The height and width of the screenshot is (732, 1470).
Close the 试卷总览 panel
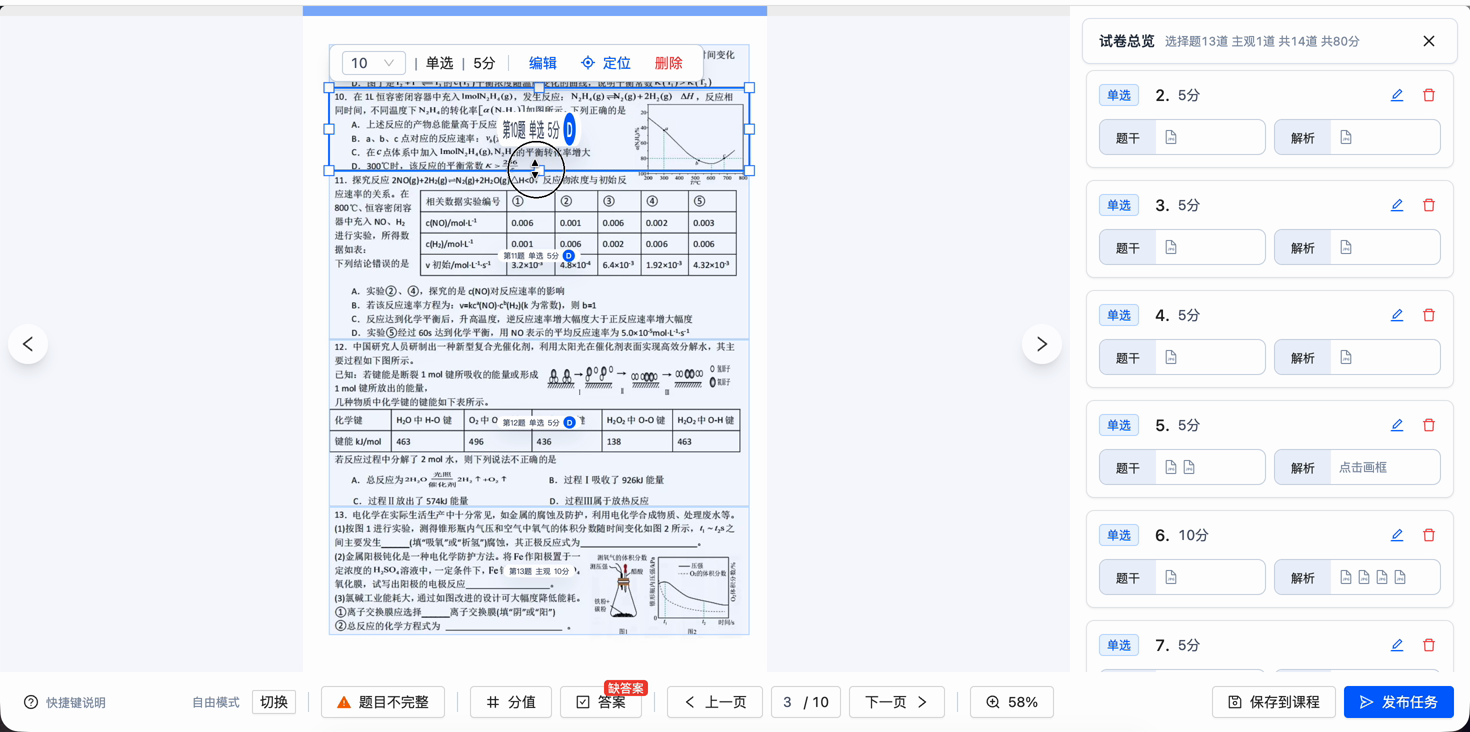click(1429, 41)
